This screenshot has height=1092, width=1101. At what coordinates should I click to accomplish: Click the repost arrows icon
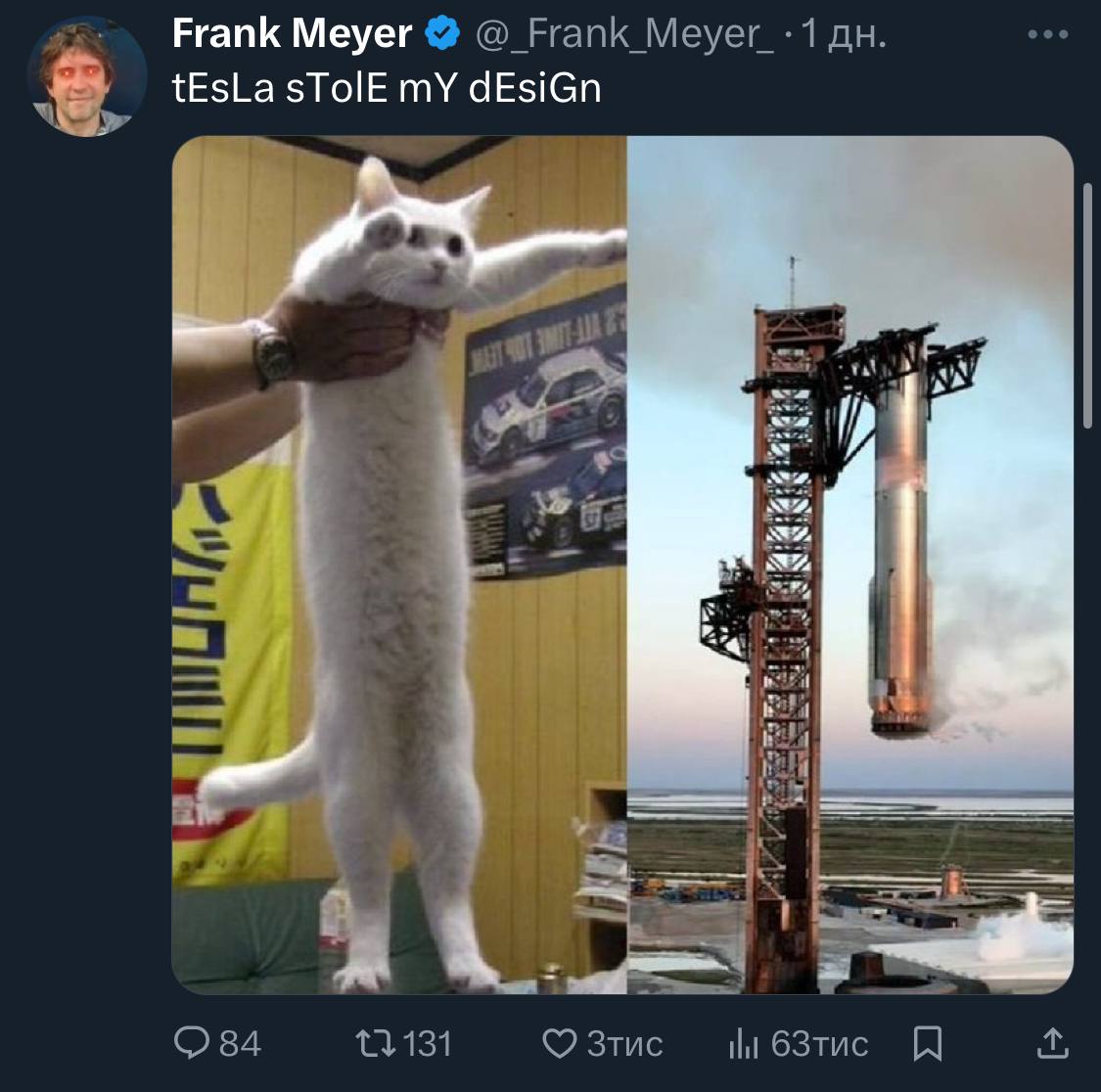tap(376, 1043)
